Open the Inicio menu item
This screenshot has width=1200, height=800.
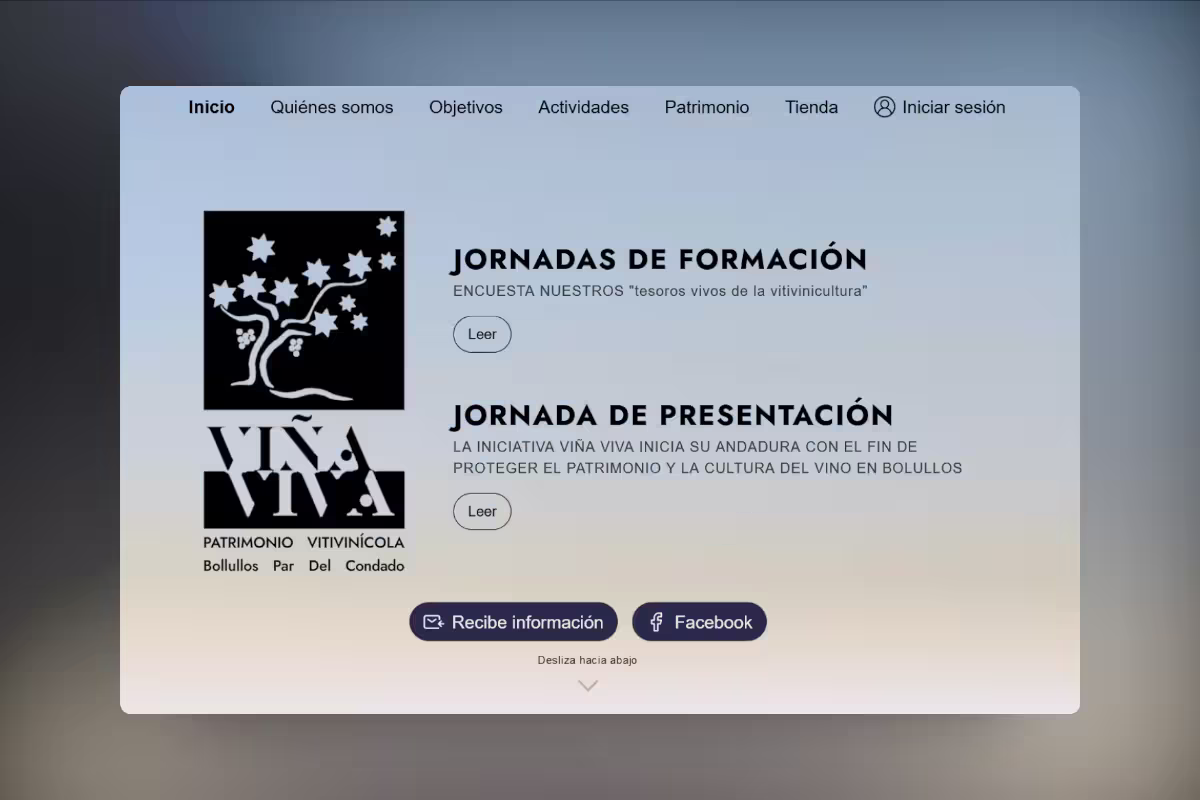pos(211,107)
